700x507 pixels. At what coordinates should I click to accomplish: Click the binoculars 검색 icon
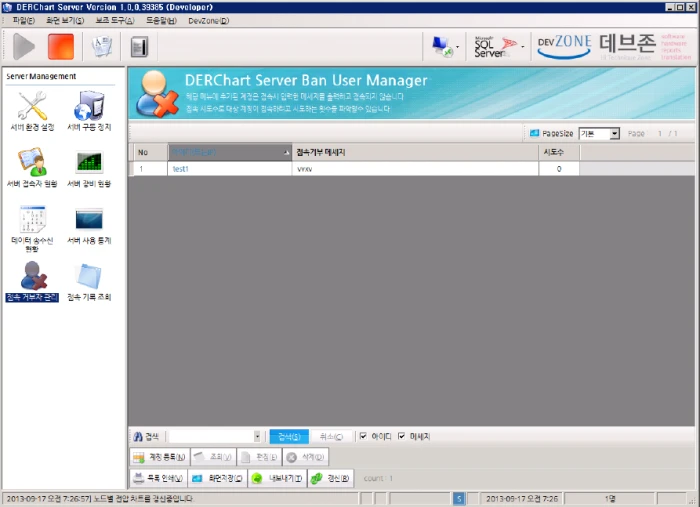[138, 436]
